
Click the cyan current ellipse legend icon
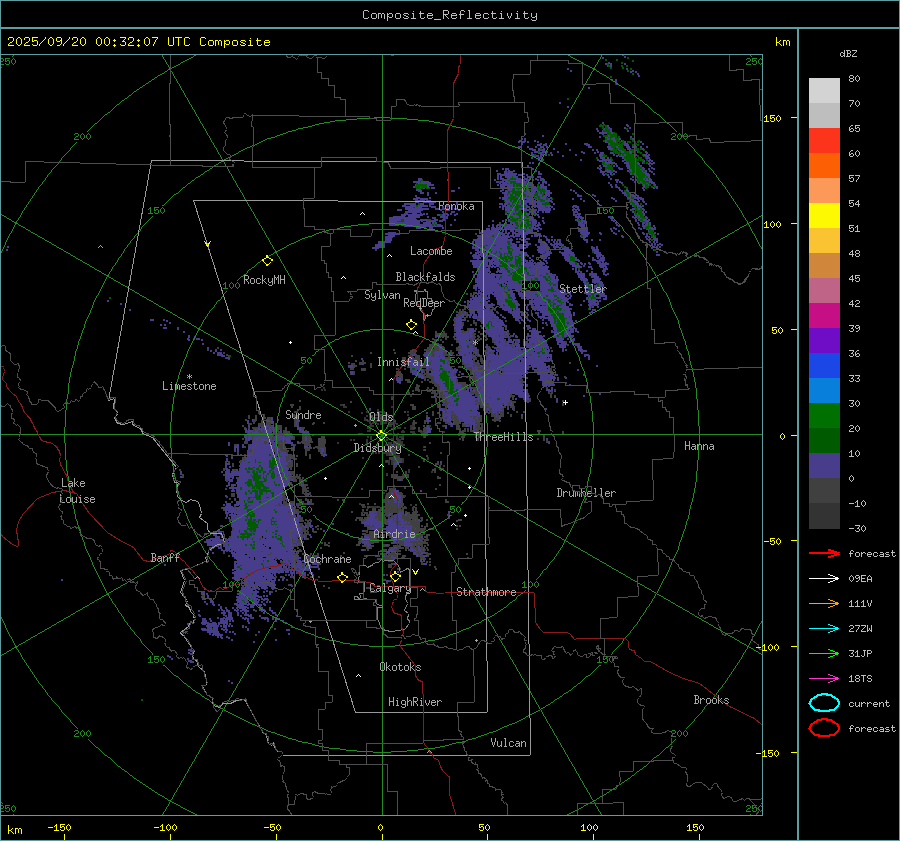[823, 703]
